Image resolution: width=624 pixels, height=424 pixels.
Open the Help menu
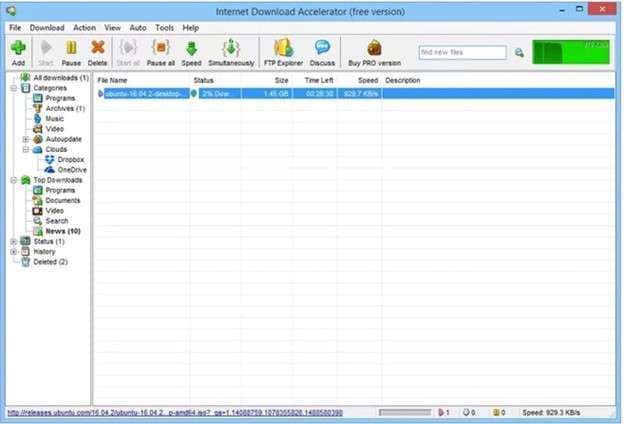[x=191, y=28]
